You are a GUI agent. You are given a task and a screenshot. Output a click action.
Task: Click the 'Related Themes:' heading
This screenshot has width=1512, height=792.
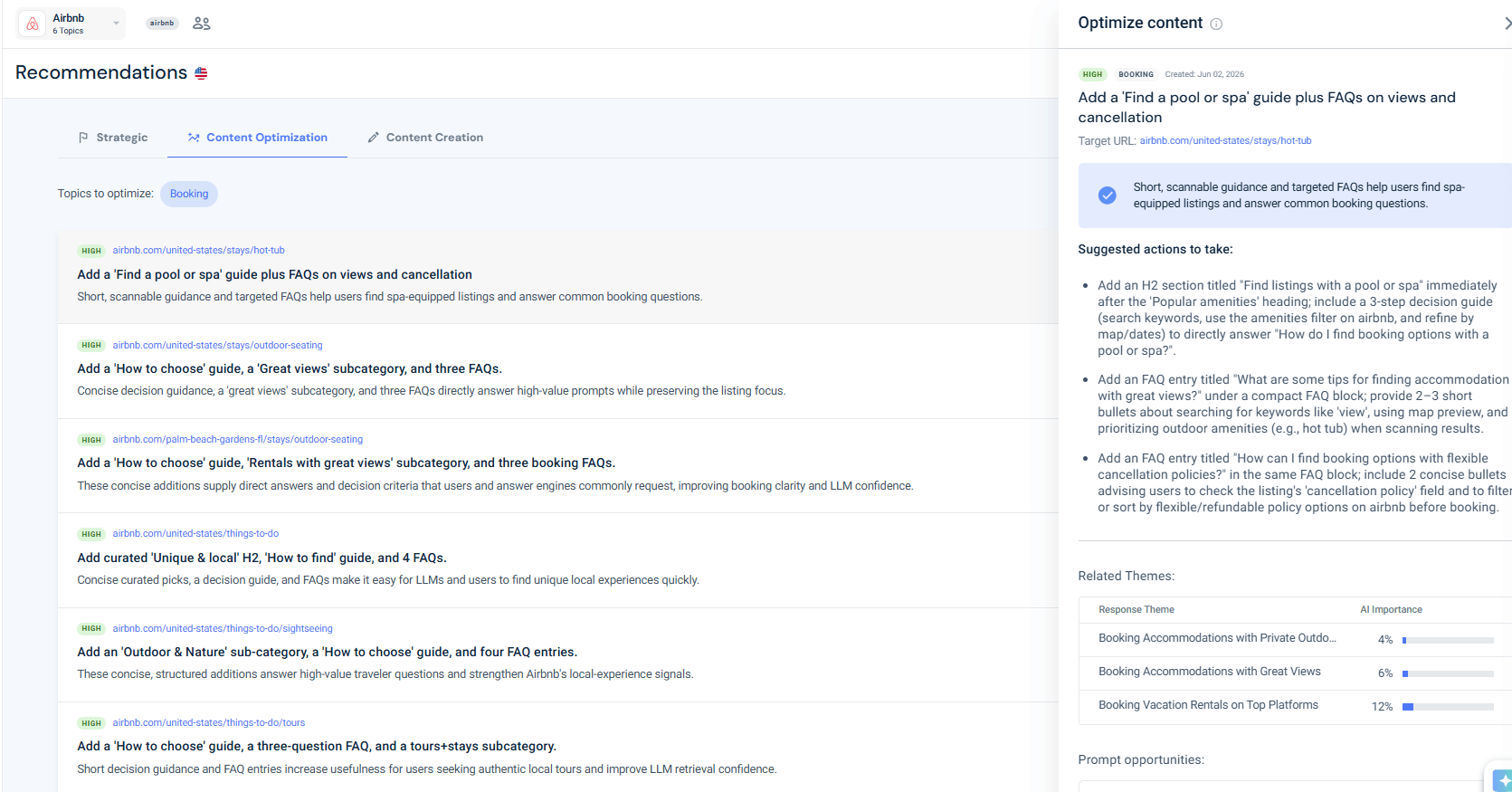coord(1126,576)
